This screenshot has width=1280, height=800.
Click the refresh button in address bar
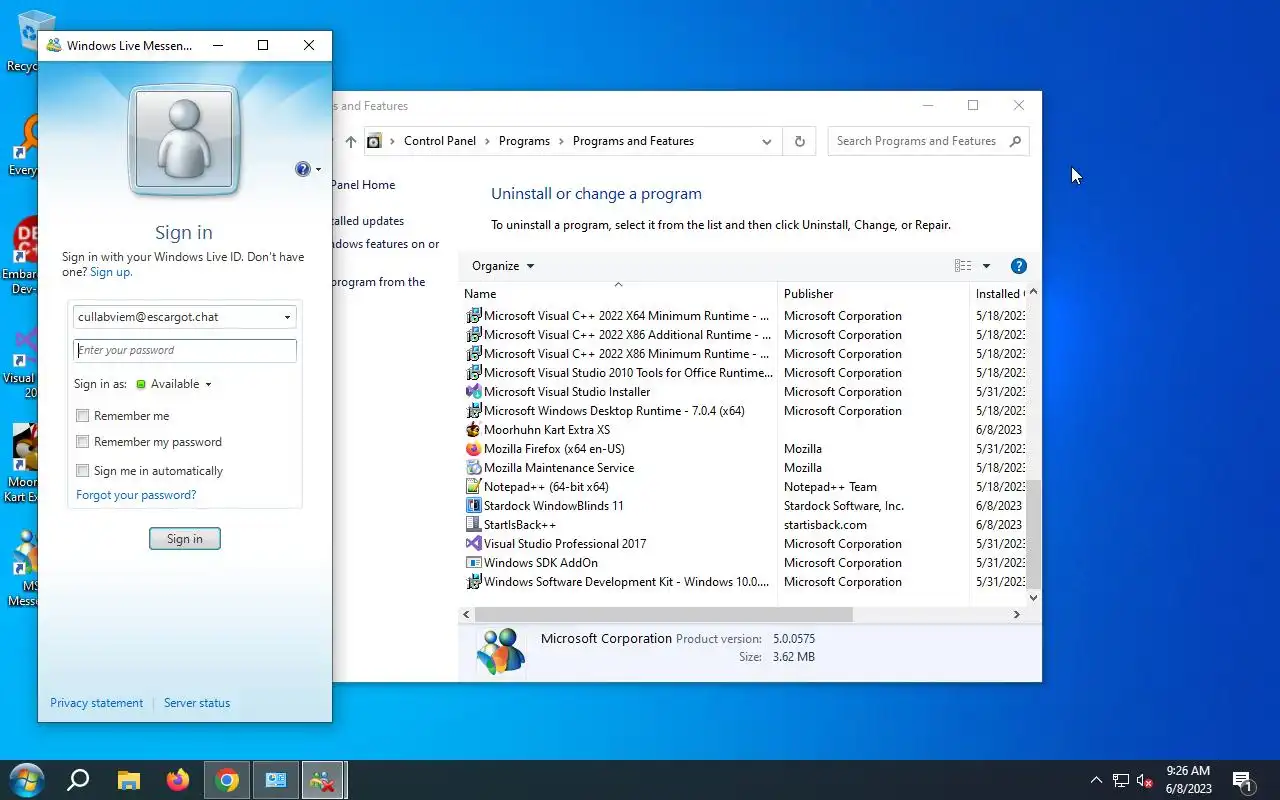click(x=799, y=141)
